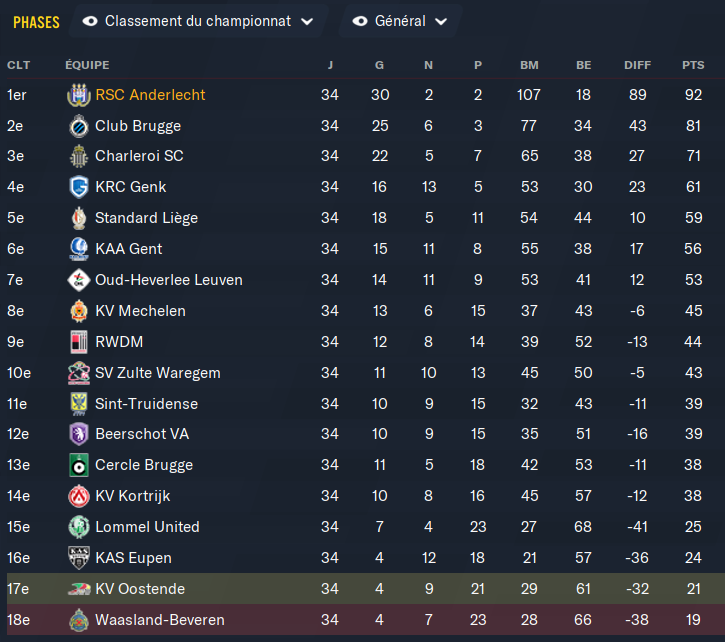Sort by DIFF column header
Image resolution: width=725 pixels, height=642 pixels.
tap(637, 65)
